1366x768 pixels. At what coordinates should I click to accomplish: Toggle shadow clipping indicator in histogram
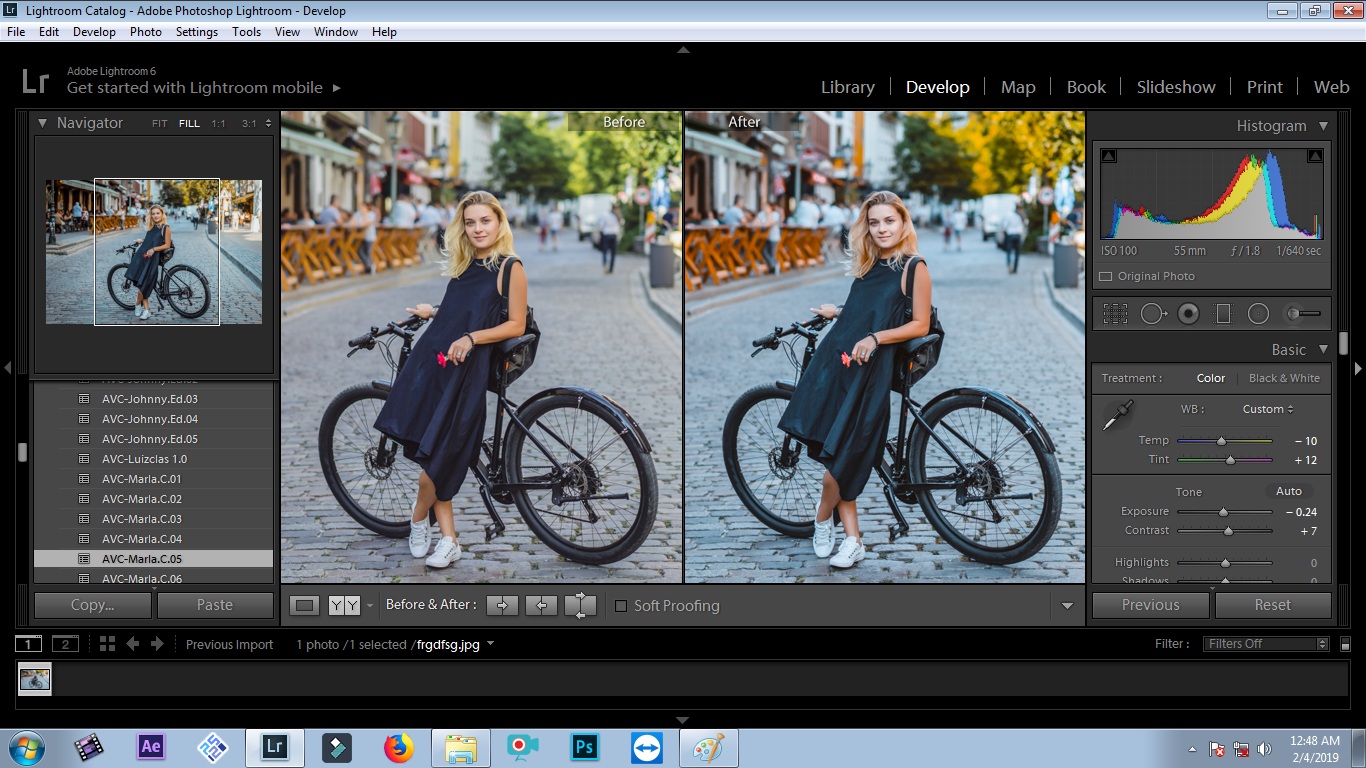pyautogui.click(x=1109, y=156)
